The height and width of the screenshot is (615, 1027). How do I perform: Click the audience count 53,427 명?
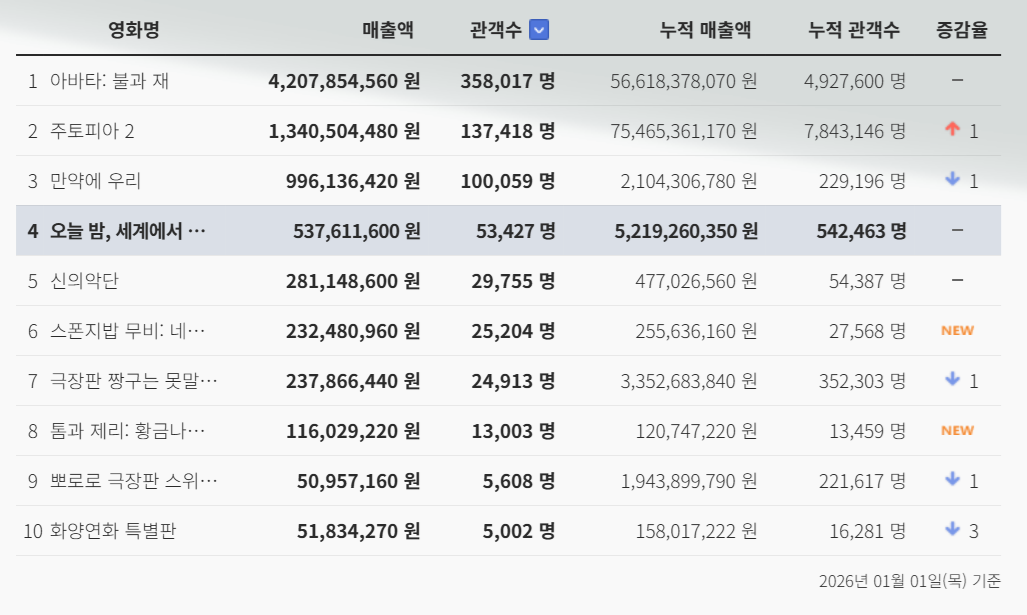(x=515, y=231)
